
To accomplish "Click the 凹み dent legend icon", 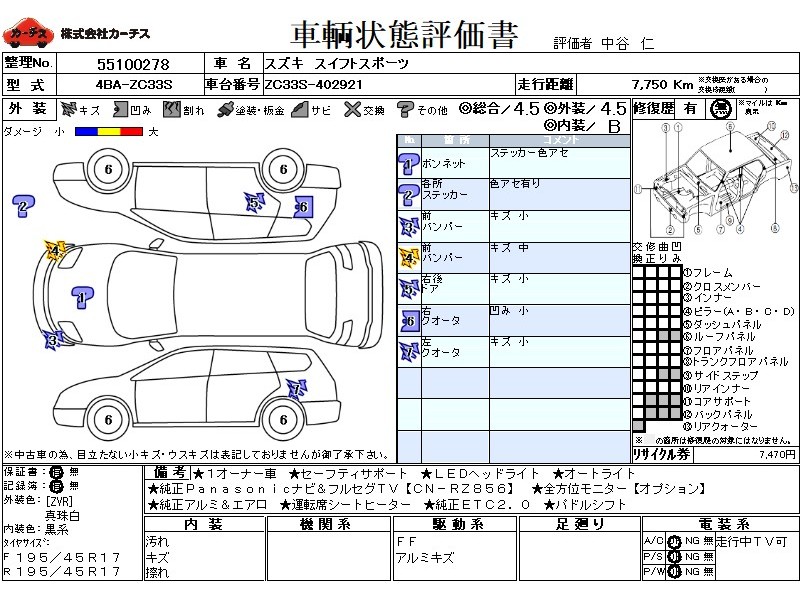I will coord(118,110).
